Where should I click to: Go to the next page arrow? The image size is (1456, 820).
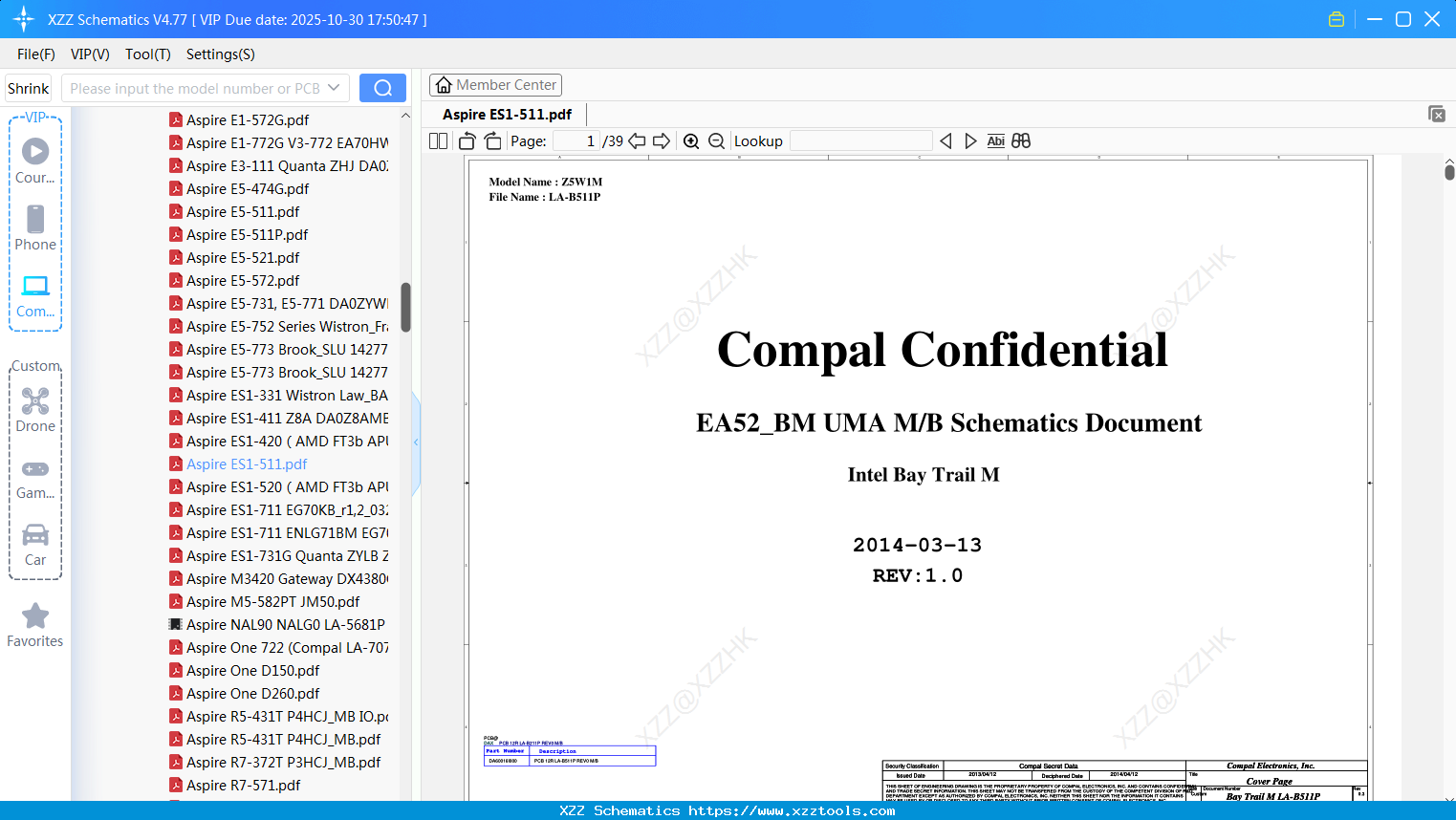(x=662, y=141)
